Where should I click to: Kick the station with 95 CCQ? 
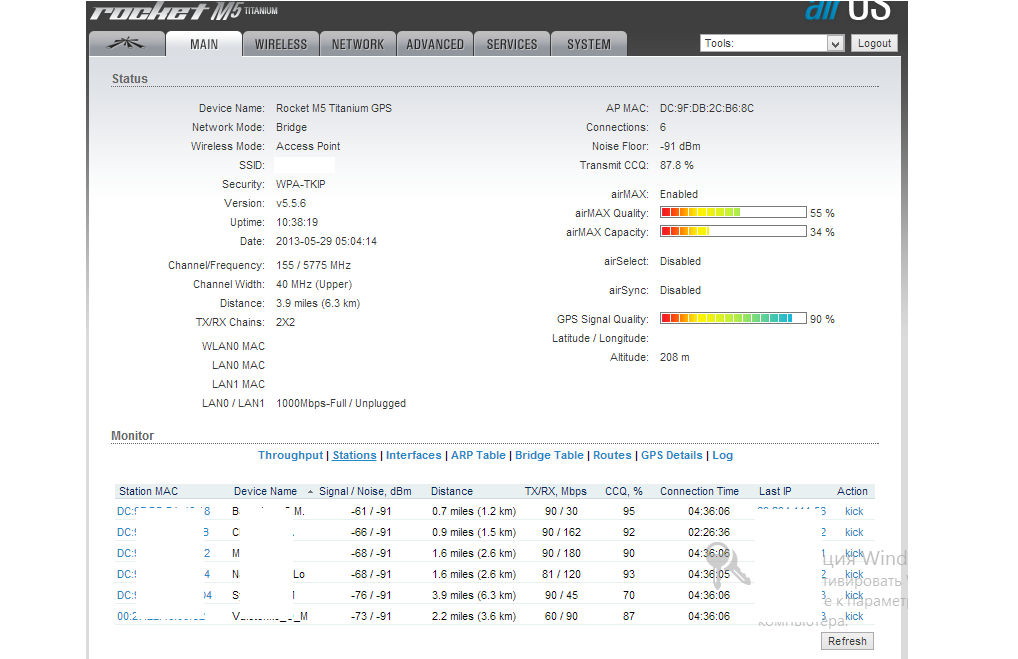pos(853,512)
